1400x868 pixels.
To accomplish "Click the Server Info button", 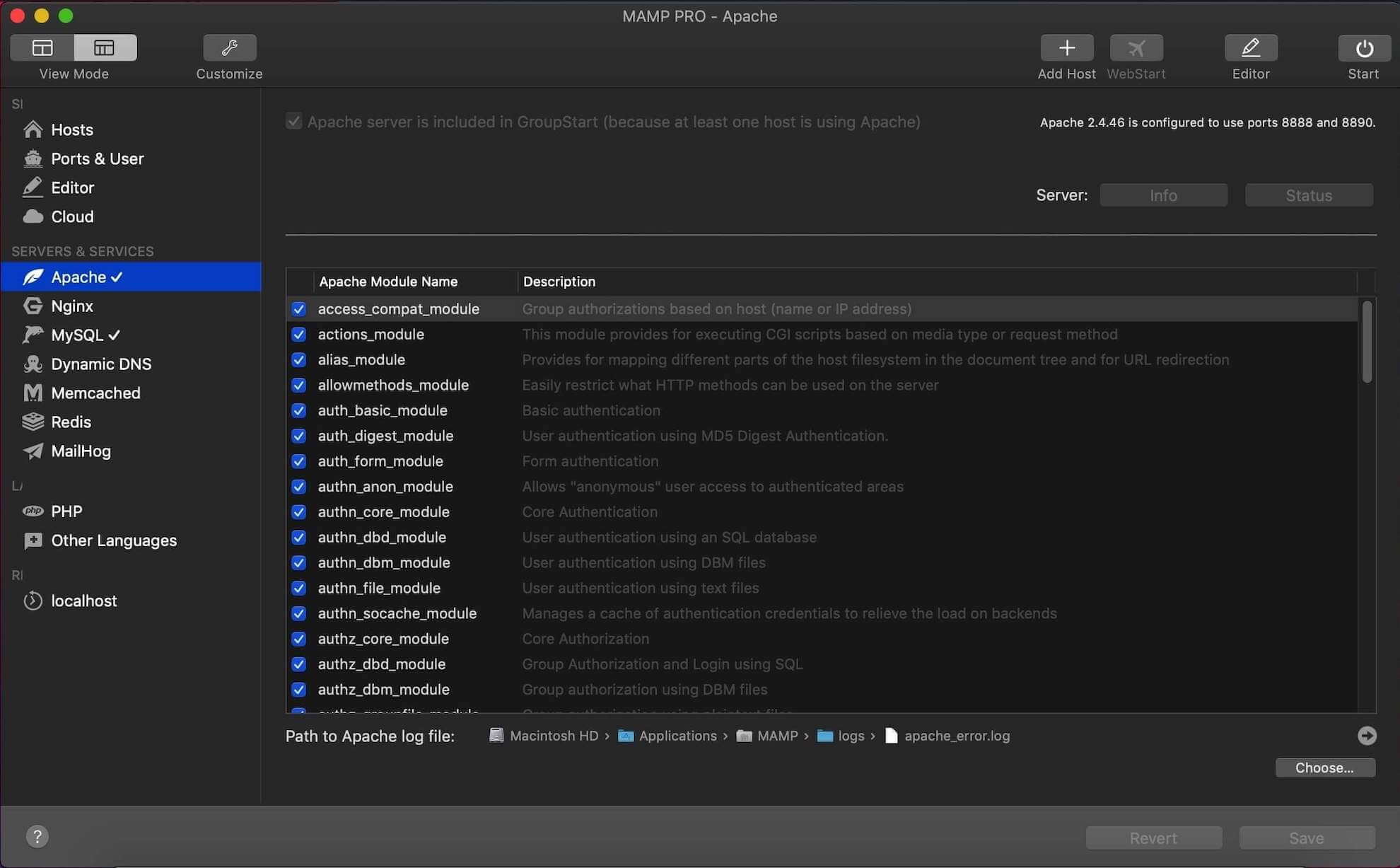I will coord(1163,195).
